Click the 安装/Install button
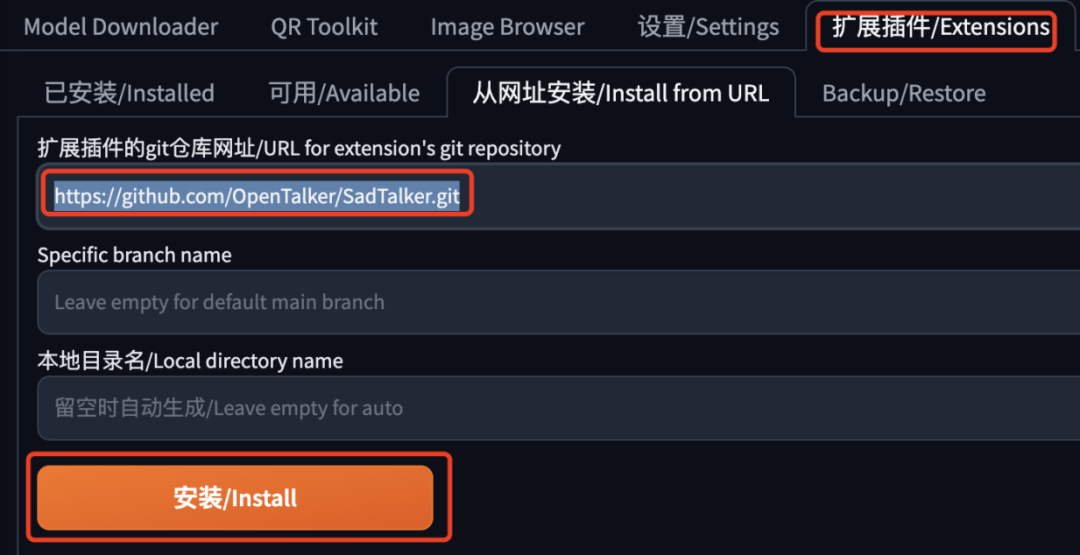This screenshot has height=555, width=1080. [x=235, y=498]
